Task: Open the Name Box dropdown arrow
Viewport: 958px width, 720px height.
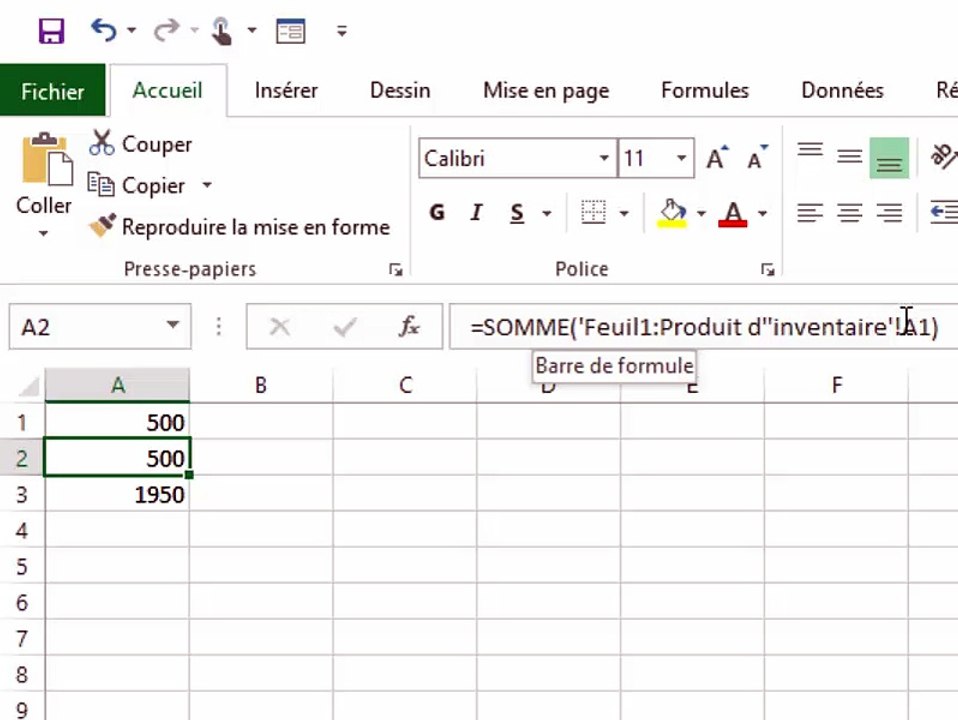Action: coord(173,326)
